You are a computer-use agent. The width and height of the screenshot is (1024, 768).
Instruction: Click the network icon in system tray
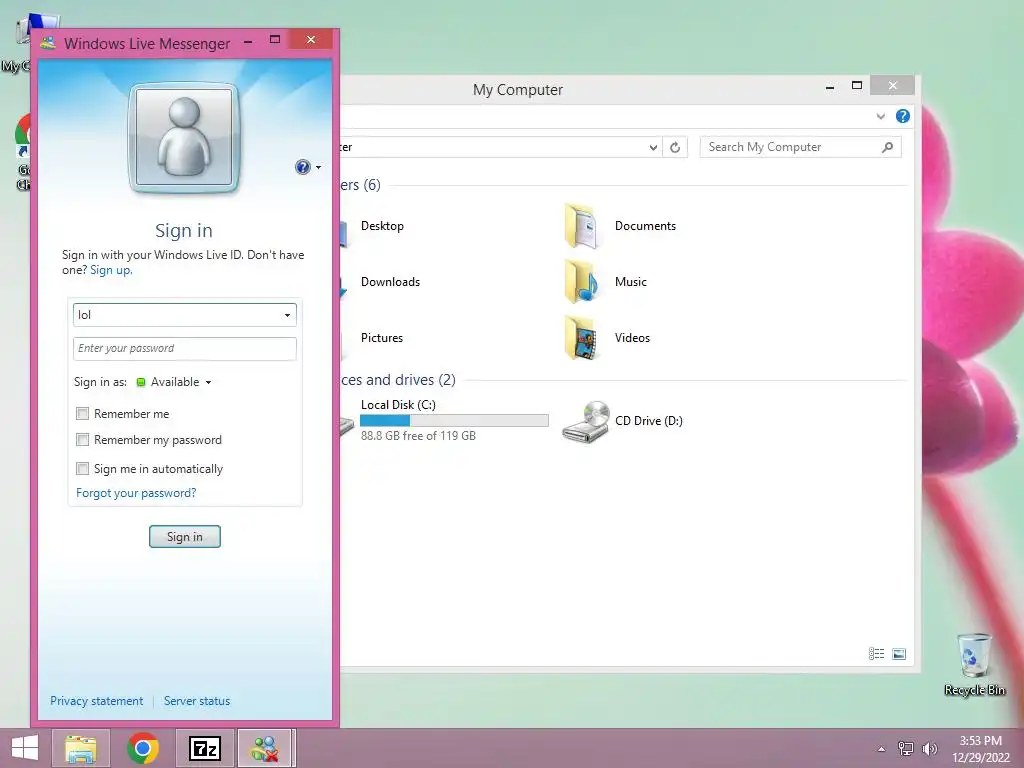coord(906,749)
